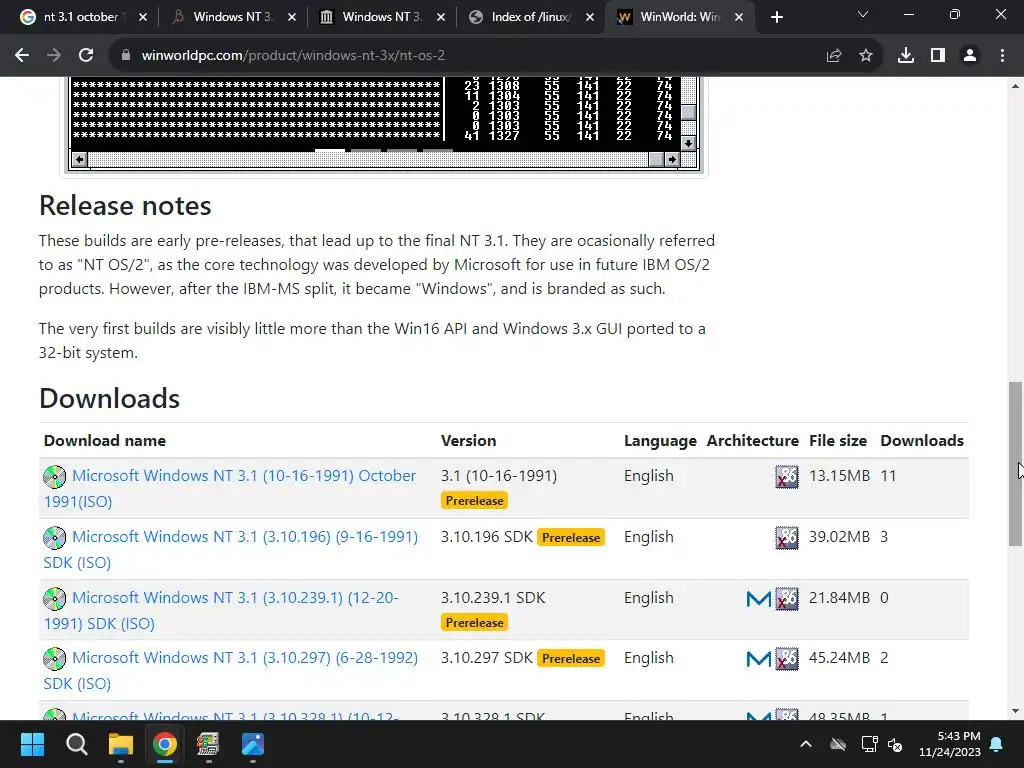Click the x86 icon in the 13.15MB row

tap(786, 477)
